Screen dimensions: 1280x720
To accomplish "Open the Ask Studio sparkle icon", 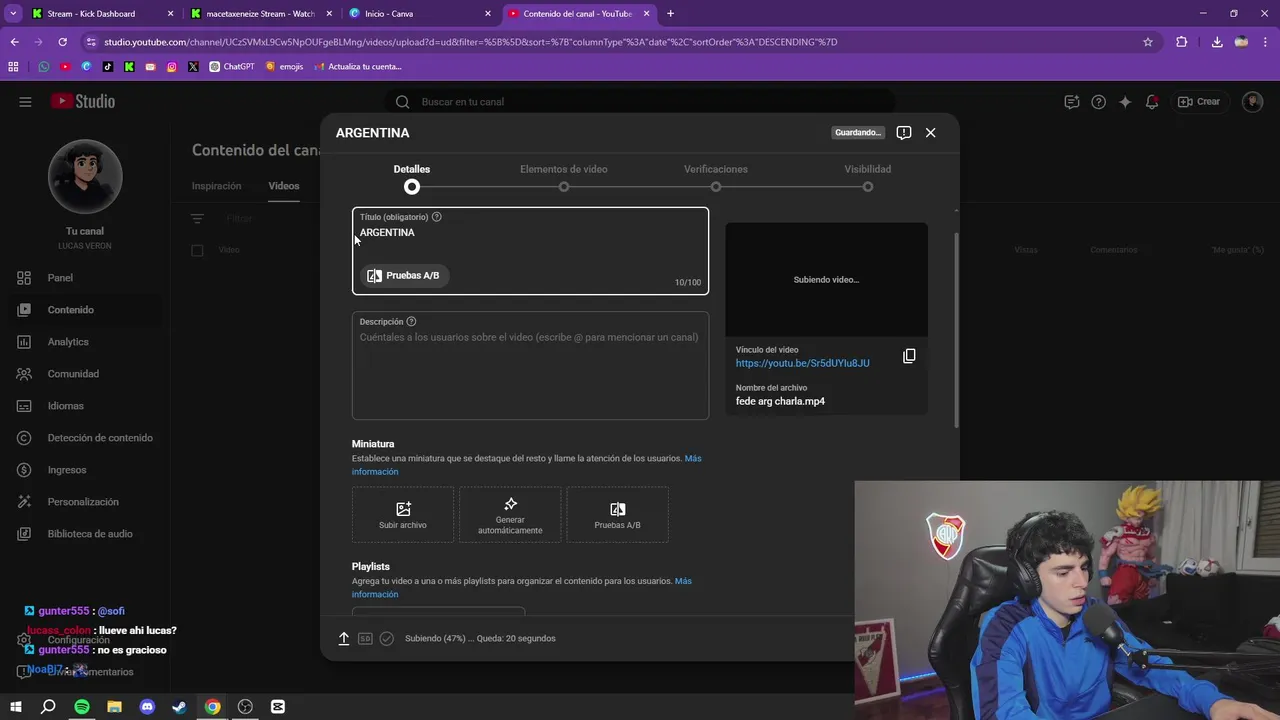I will (1125, 102).
